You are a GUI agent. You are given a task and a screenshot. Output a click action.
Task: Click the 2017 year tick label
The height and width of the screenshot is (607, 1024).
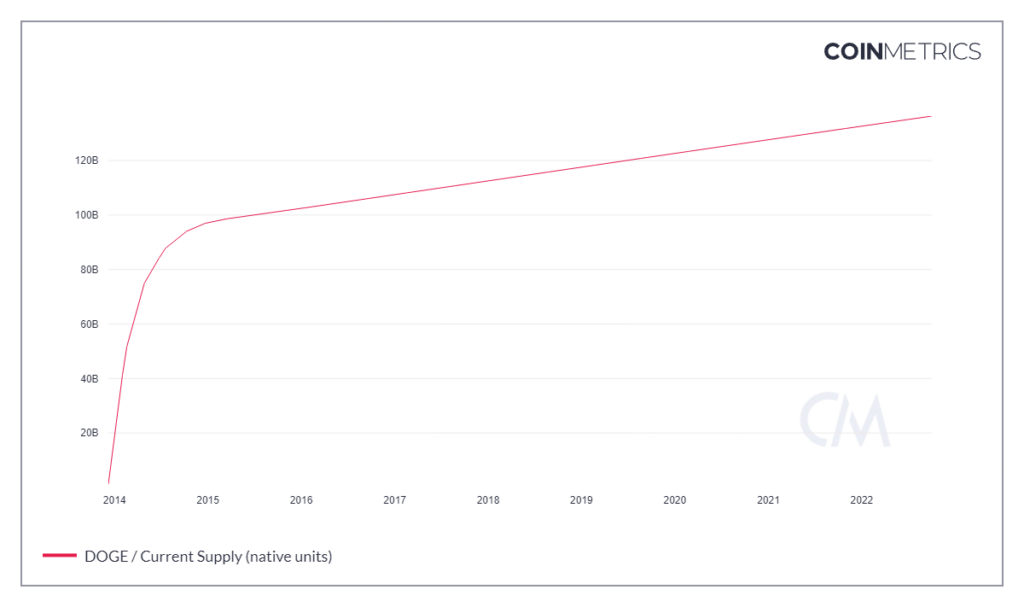click(394, 500)
